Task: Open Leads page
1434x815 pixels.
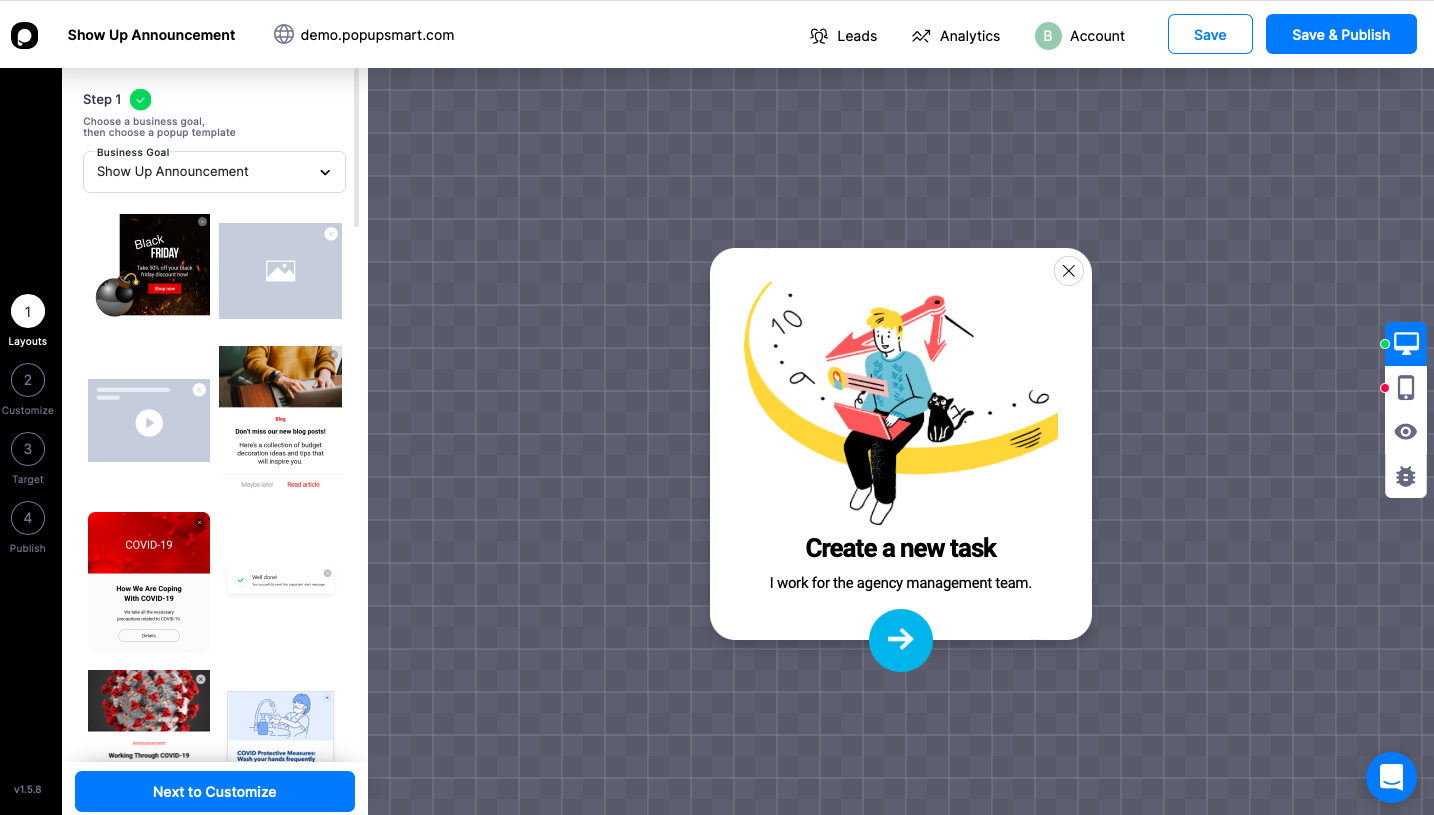Action: tap(843, 36)
